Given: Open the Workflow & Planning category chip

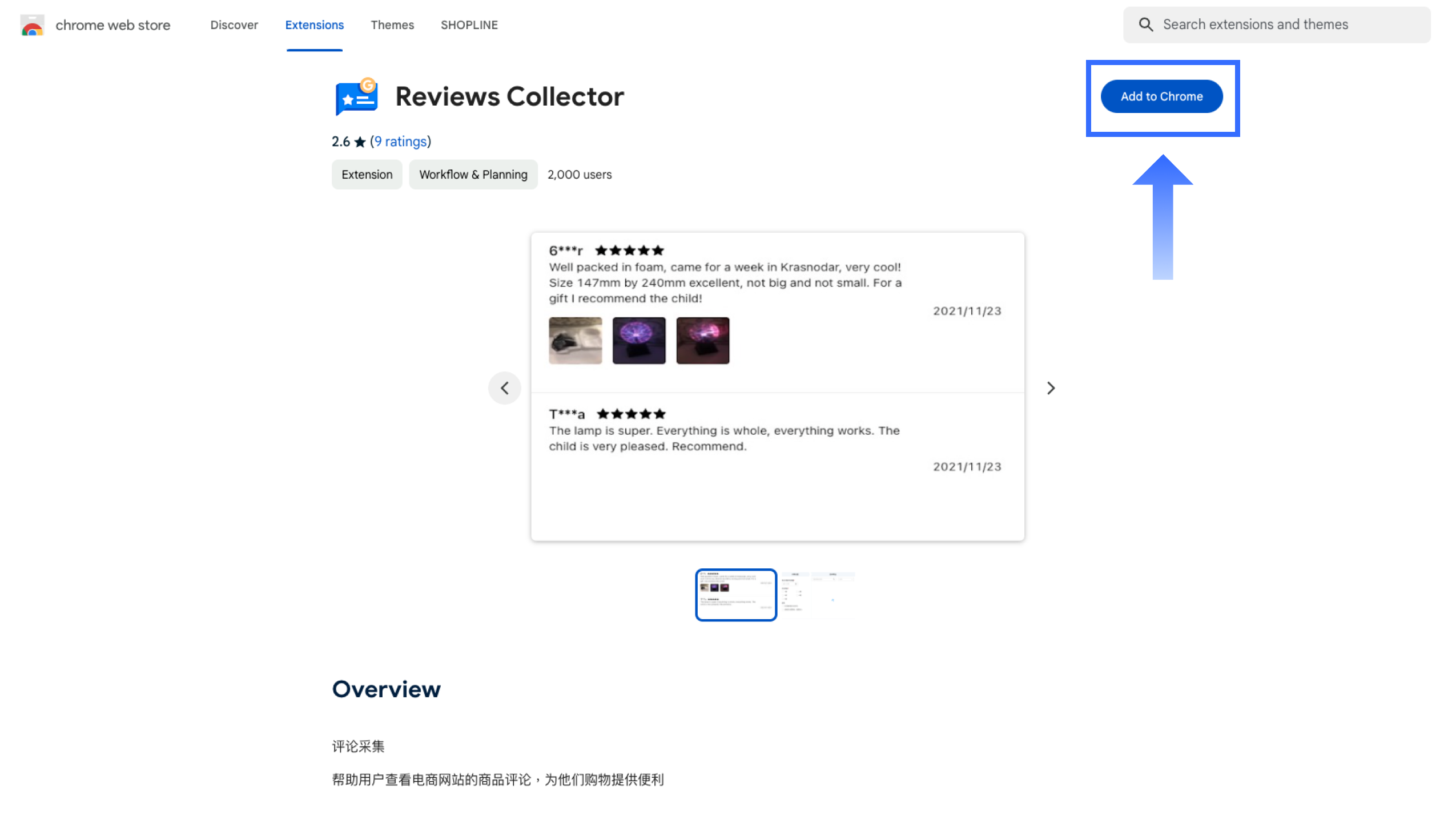Looking at the screenshot, I should click(x=473, y=175).
